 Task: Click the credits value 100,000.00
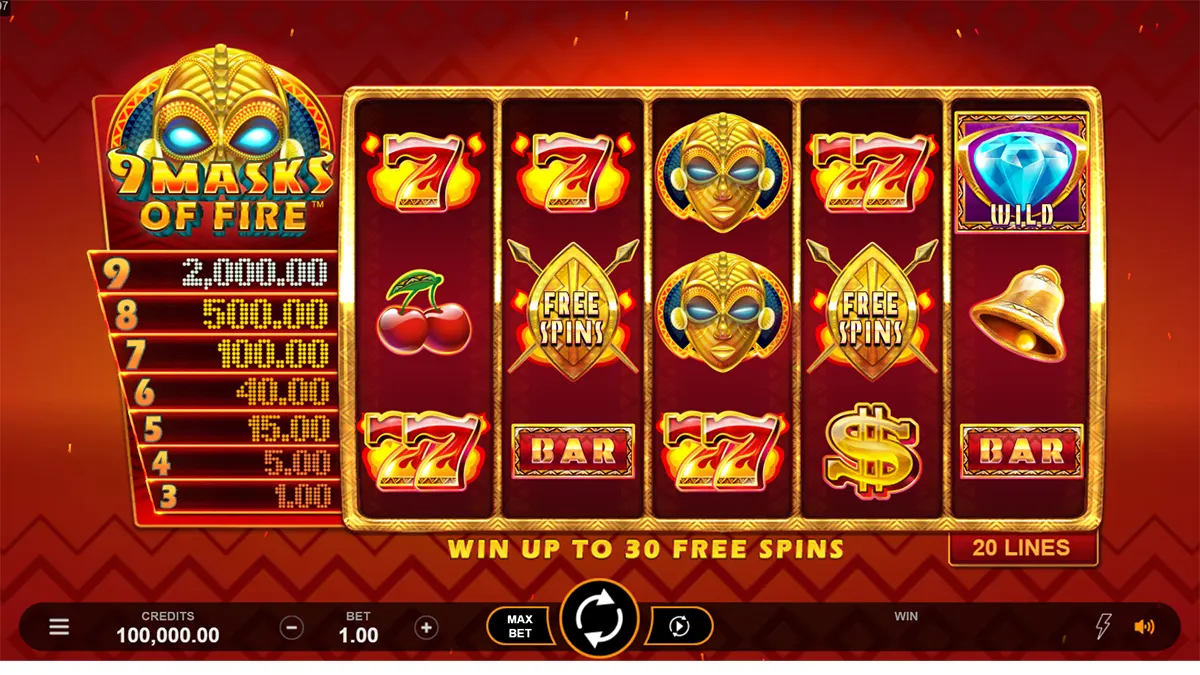click(168, 635)
